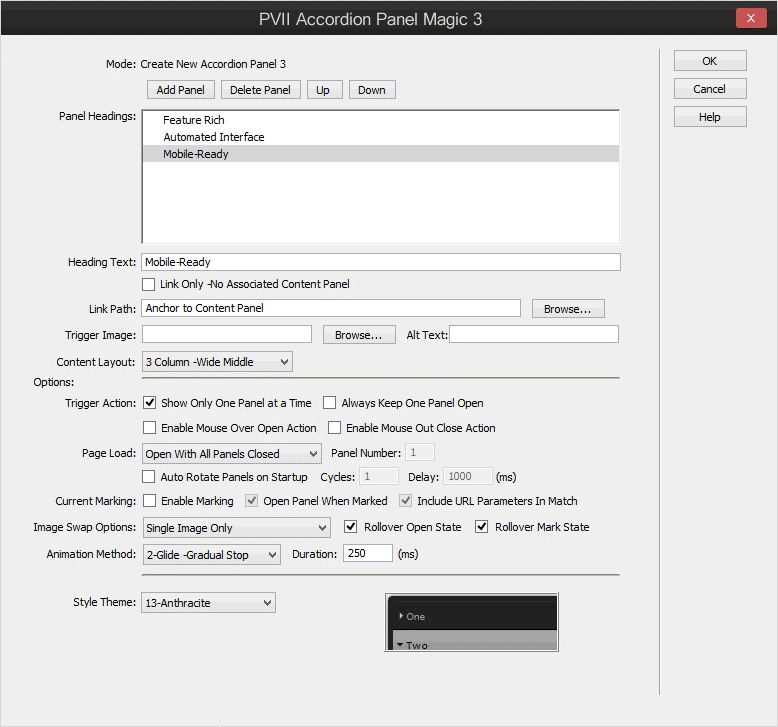Open the Page Load dropdown
Image resolution: width=778 pixels, height=727 pixels.
pyautogui.click(x=232, y=454)
